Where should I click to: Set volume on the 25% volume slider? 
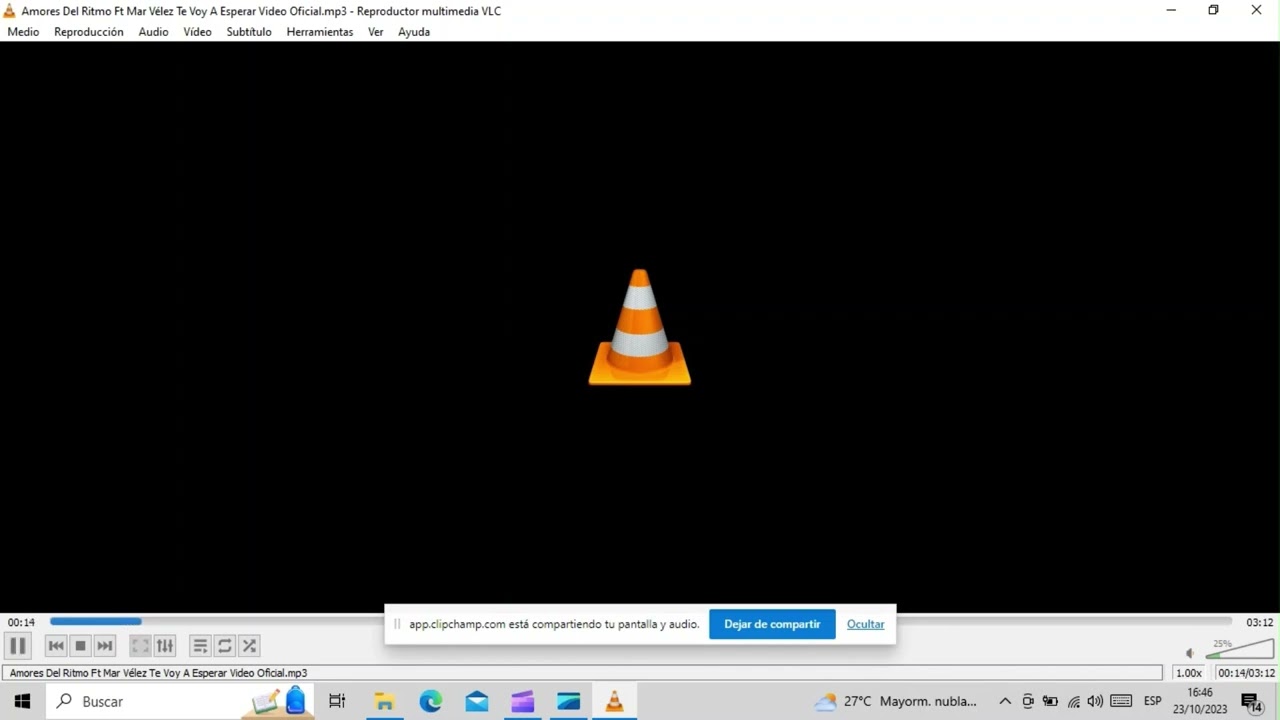[1240, 649]
